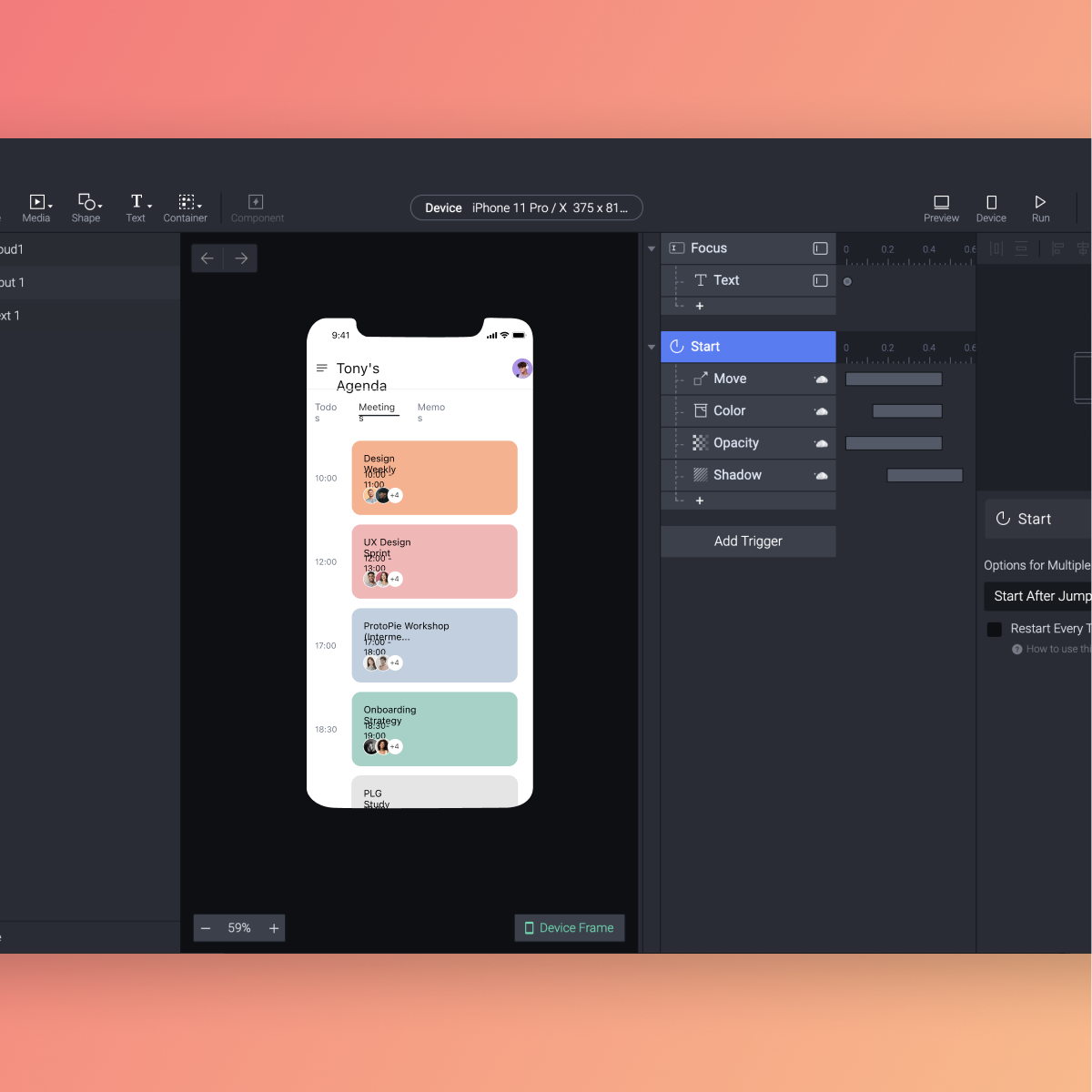1092x1092 pixels.
Task: Select the layer ending in 'ud1'
Action: point(89,249)
